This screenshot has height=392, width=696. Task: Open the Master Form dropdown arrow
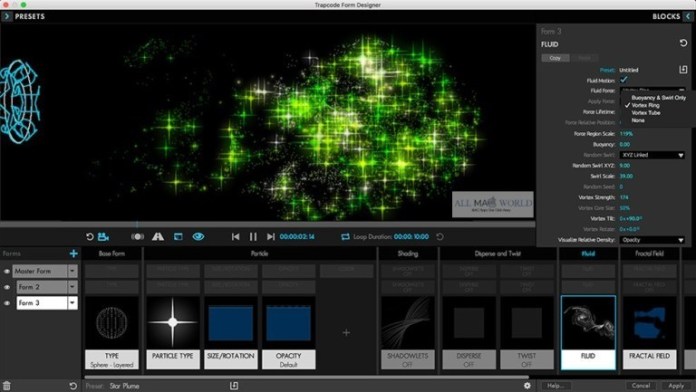point(72,271)
